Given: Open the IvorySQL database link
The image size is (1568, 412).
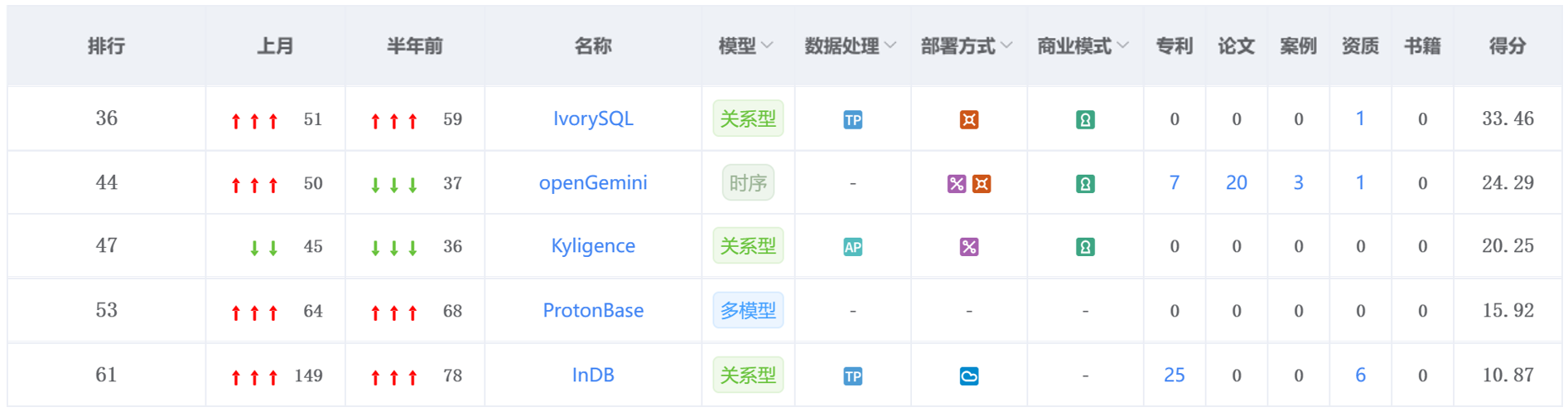Looking at the screenshot, I should (593, 119).
